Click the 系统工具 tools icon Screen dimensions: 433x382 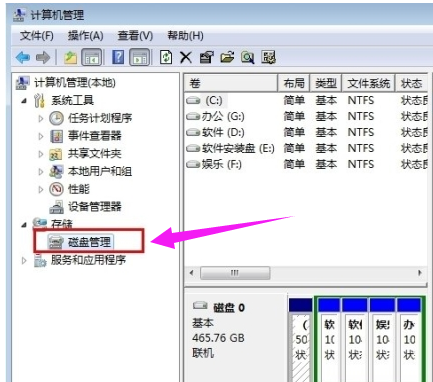pyautogui.click(x=39, y=100)
